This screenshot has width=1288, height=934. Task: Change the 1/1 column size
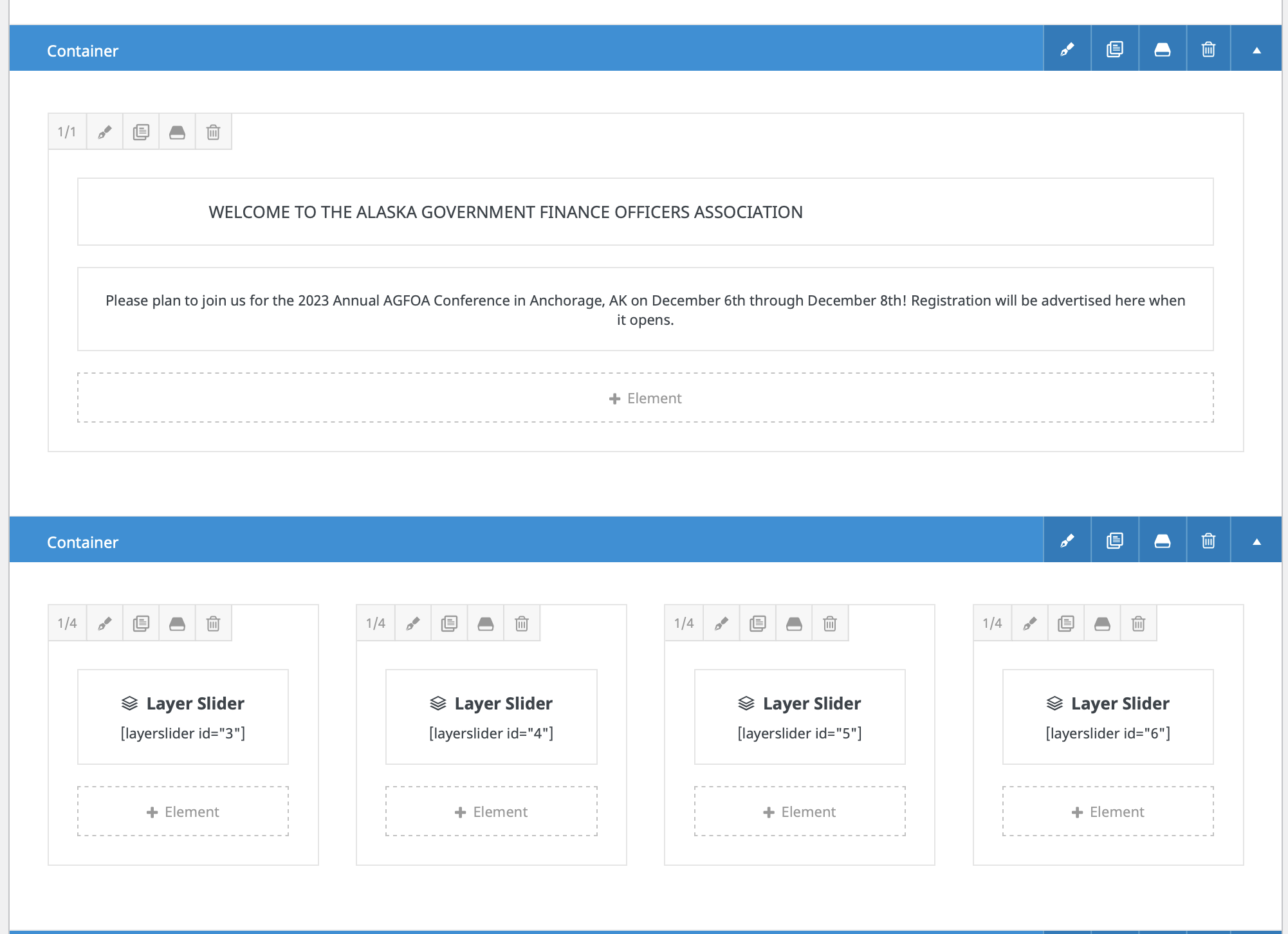point(67,132)
